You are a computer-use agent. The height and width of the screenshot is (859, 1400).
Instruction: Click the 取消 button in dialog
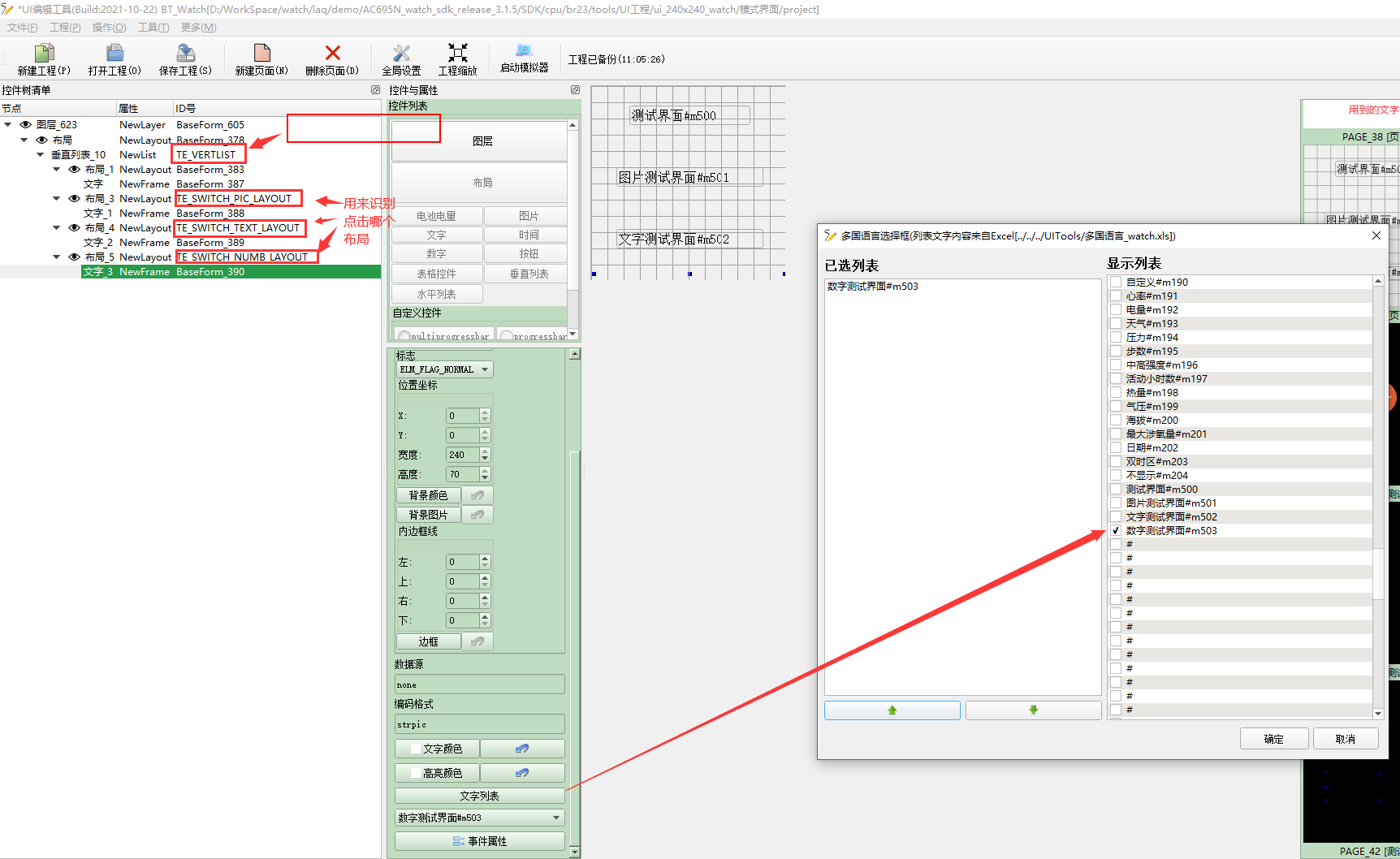pos(1345,739)
